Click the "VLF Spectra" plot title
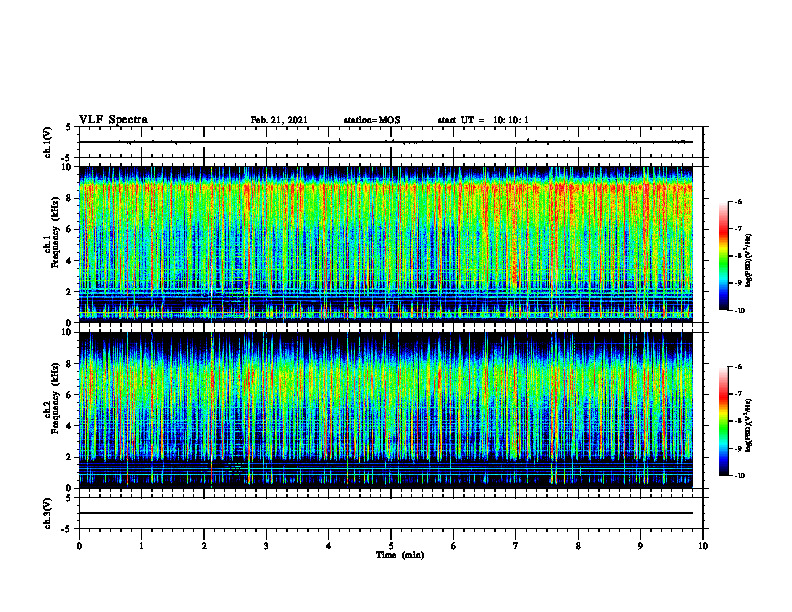The width and height of the screenshot is (792, 612). [113, 120]
